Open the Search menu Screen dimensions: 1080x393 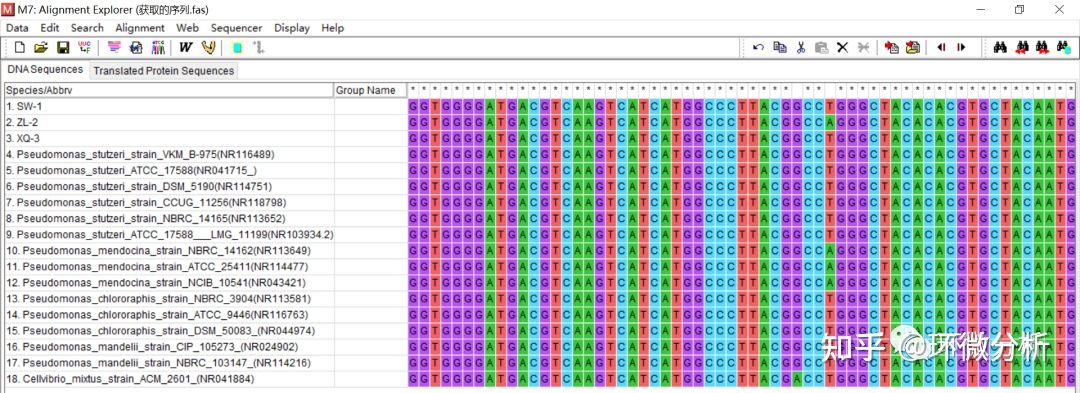87,28
